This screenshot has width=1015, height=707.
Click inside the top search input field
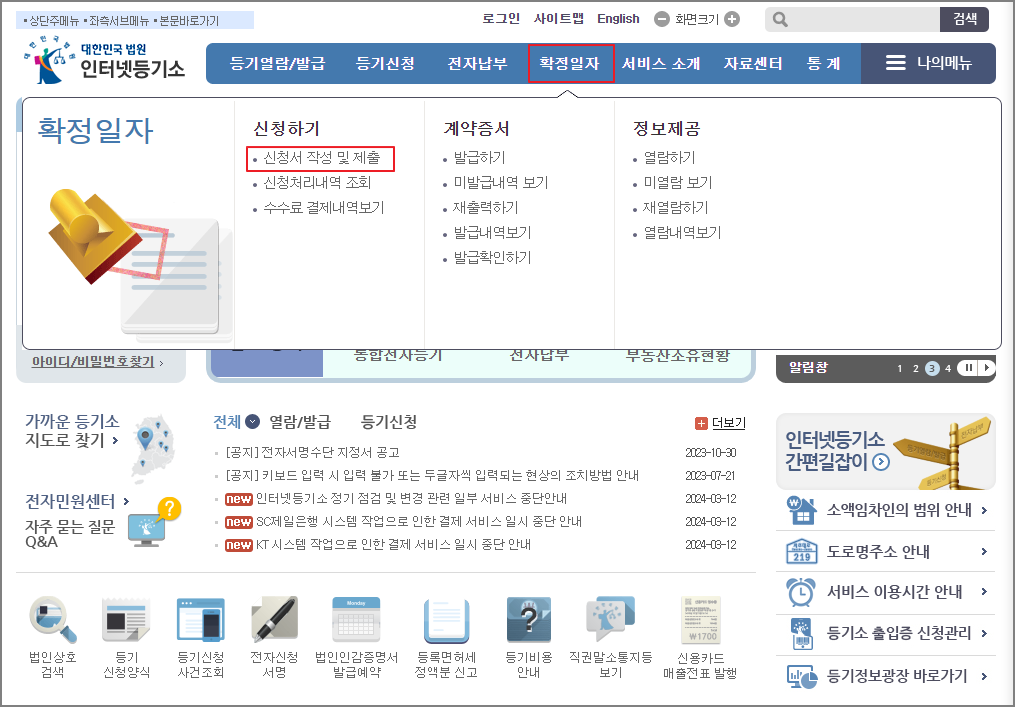tap(855, 19)
